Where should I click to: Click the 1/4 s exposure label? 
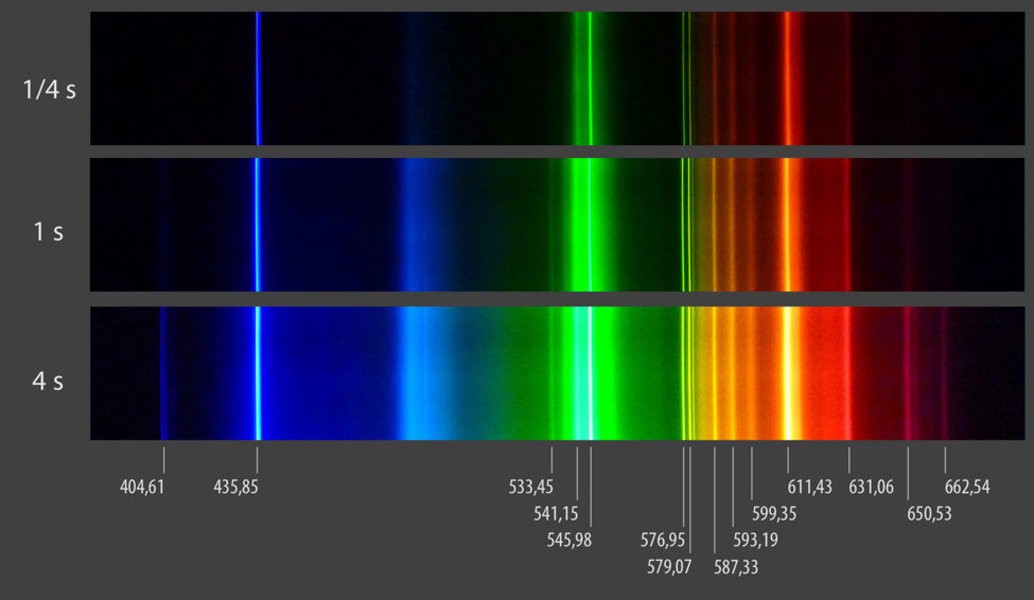pyautogui.click(x=49, y=89)
